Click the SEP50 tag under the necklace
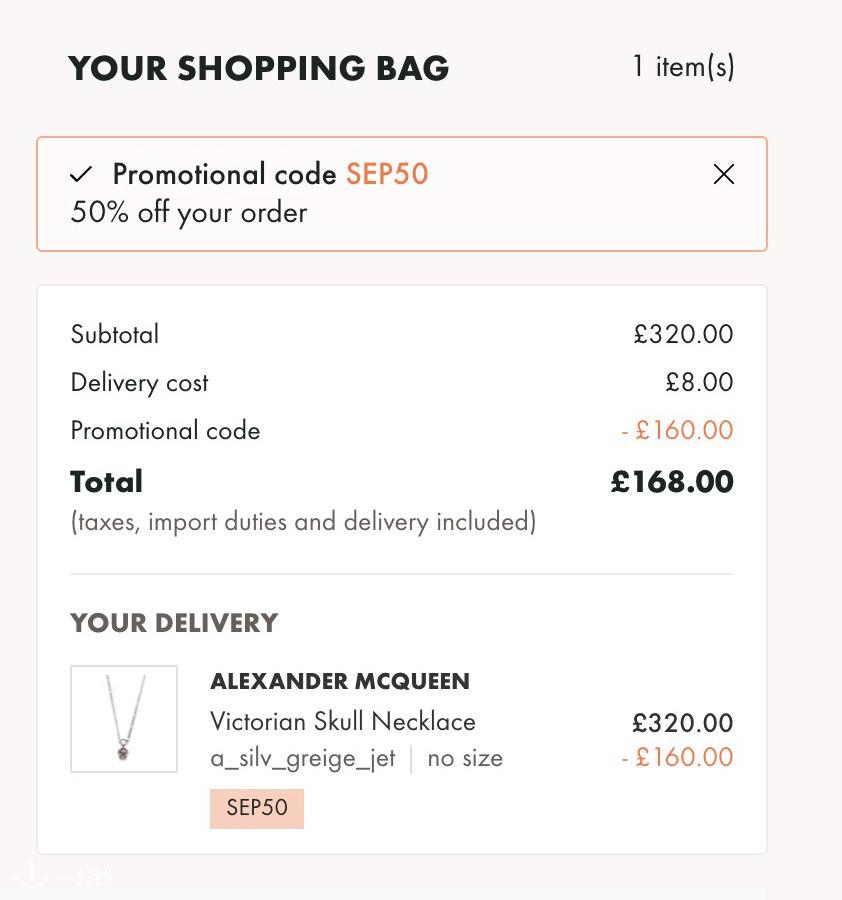 (x=257, y=808)
